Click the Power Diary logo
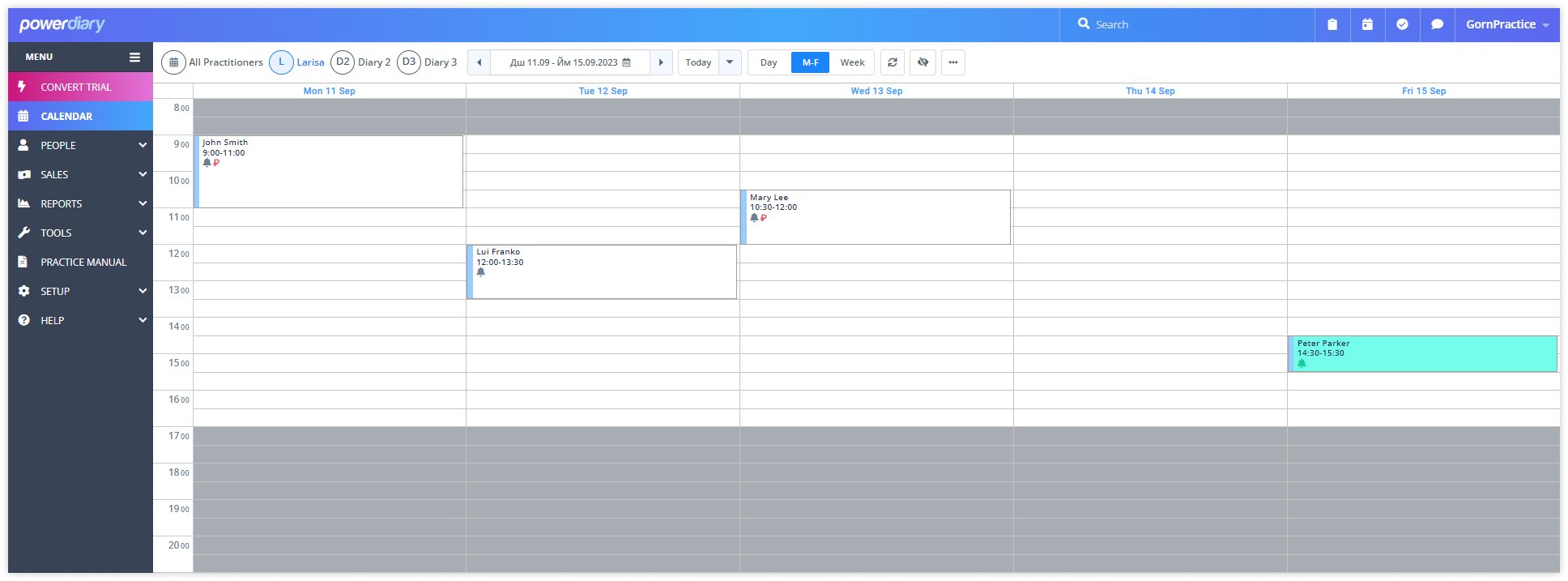 tap(62, 24)
